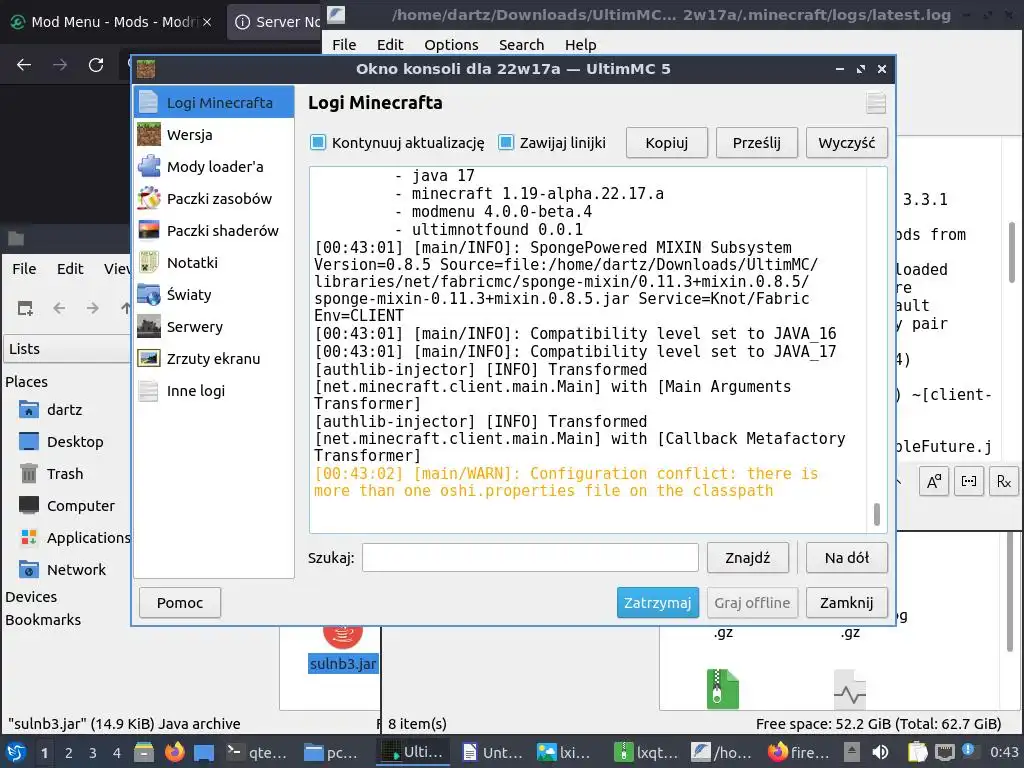Open Mody loader'a page
1024x768 pixels.
pos(214,167)
